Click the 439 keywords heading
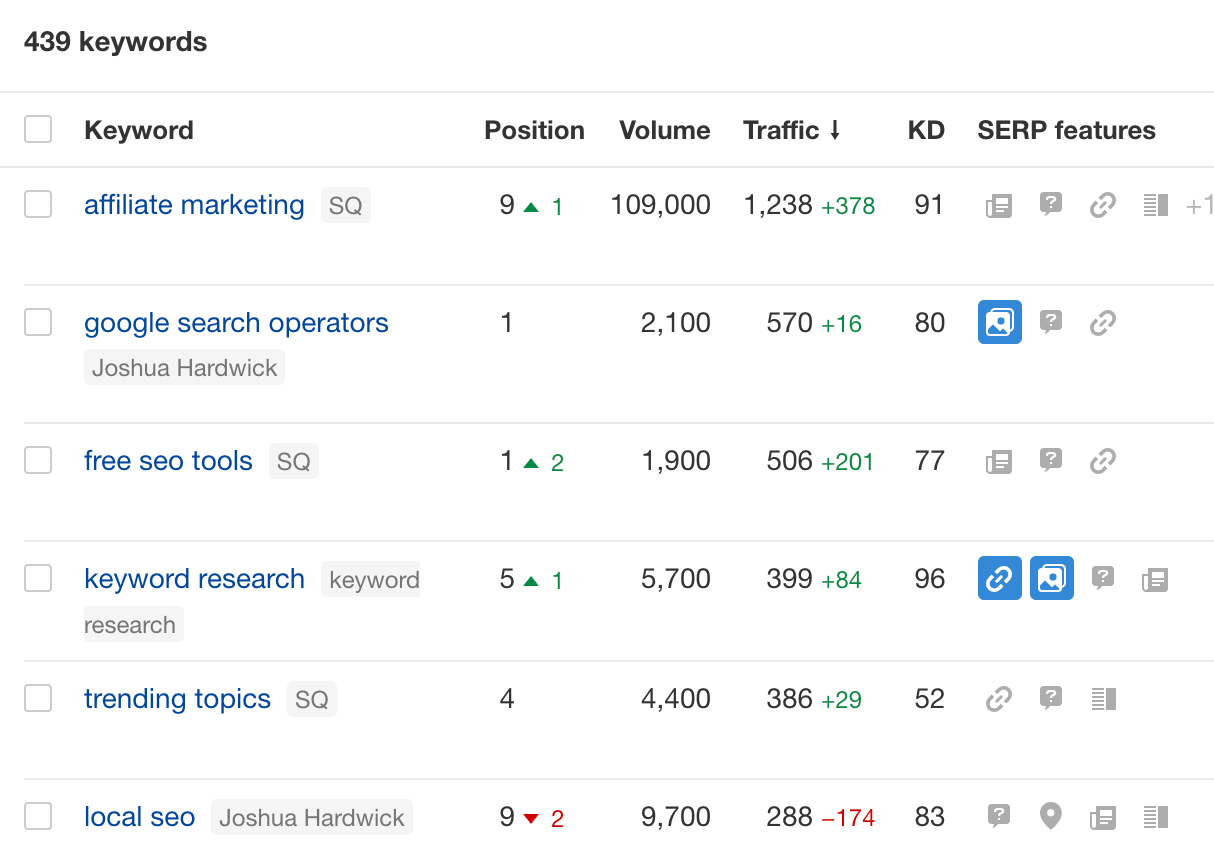The height and width of the screenshot is (866, 1214). (x=116, y=42)
